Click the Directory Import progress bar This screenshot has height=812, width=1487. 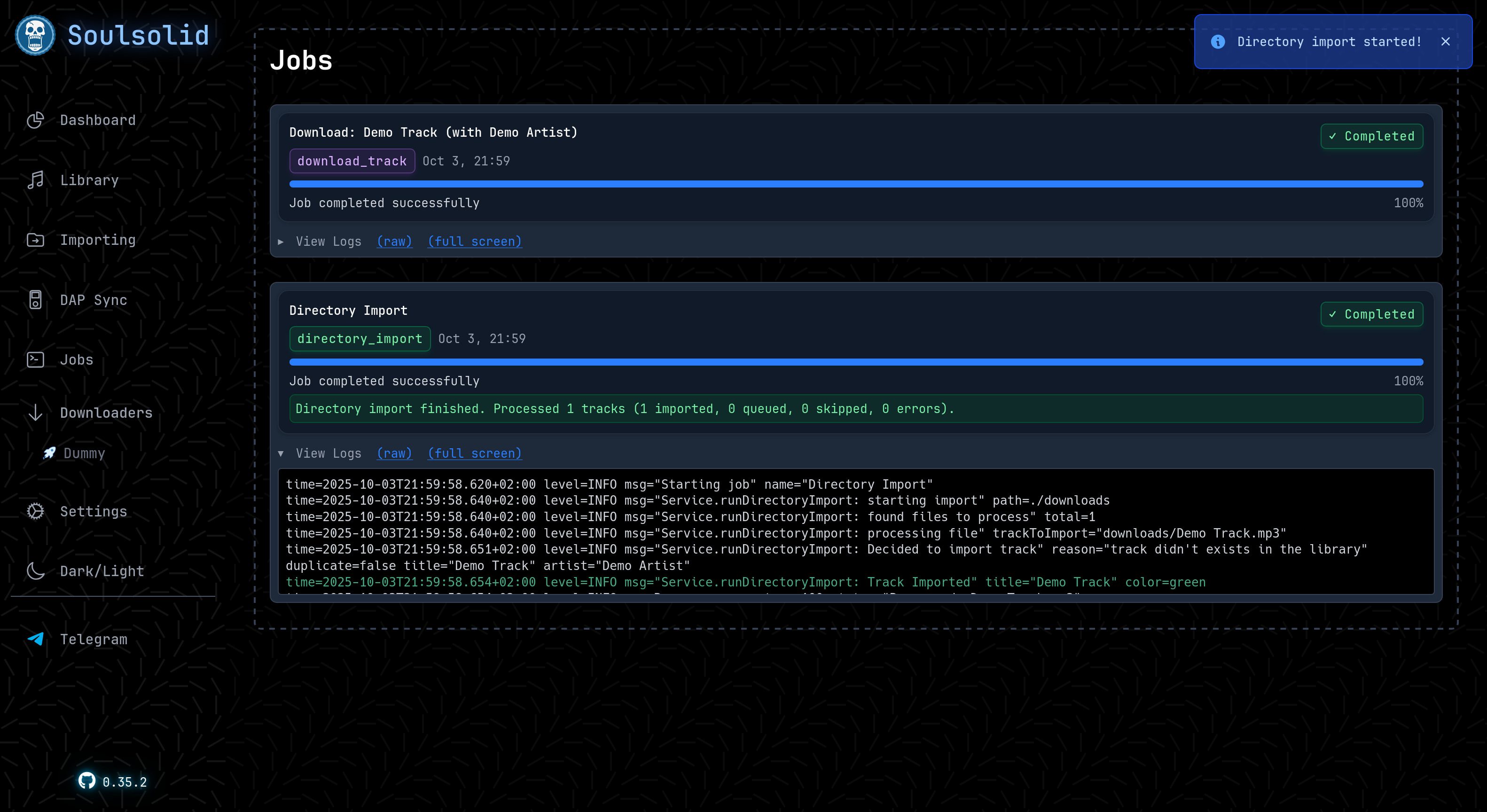pyautogui.click(x=855, y=362)
